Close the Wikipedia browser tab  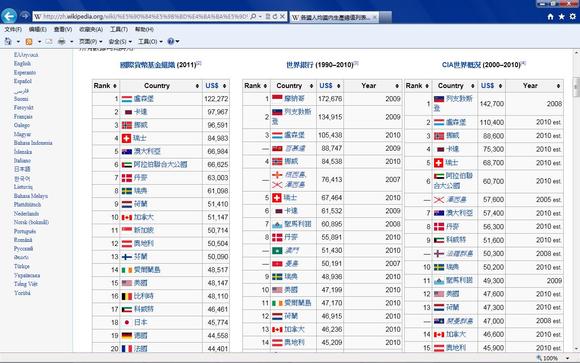coord(374,17)
